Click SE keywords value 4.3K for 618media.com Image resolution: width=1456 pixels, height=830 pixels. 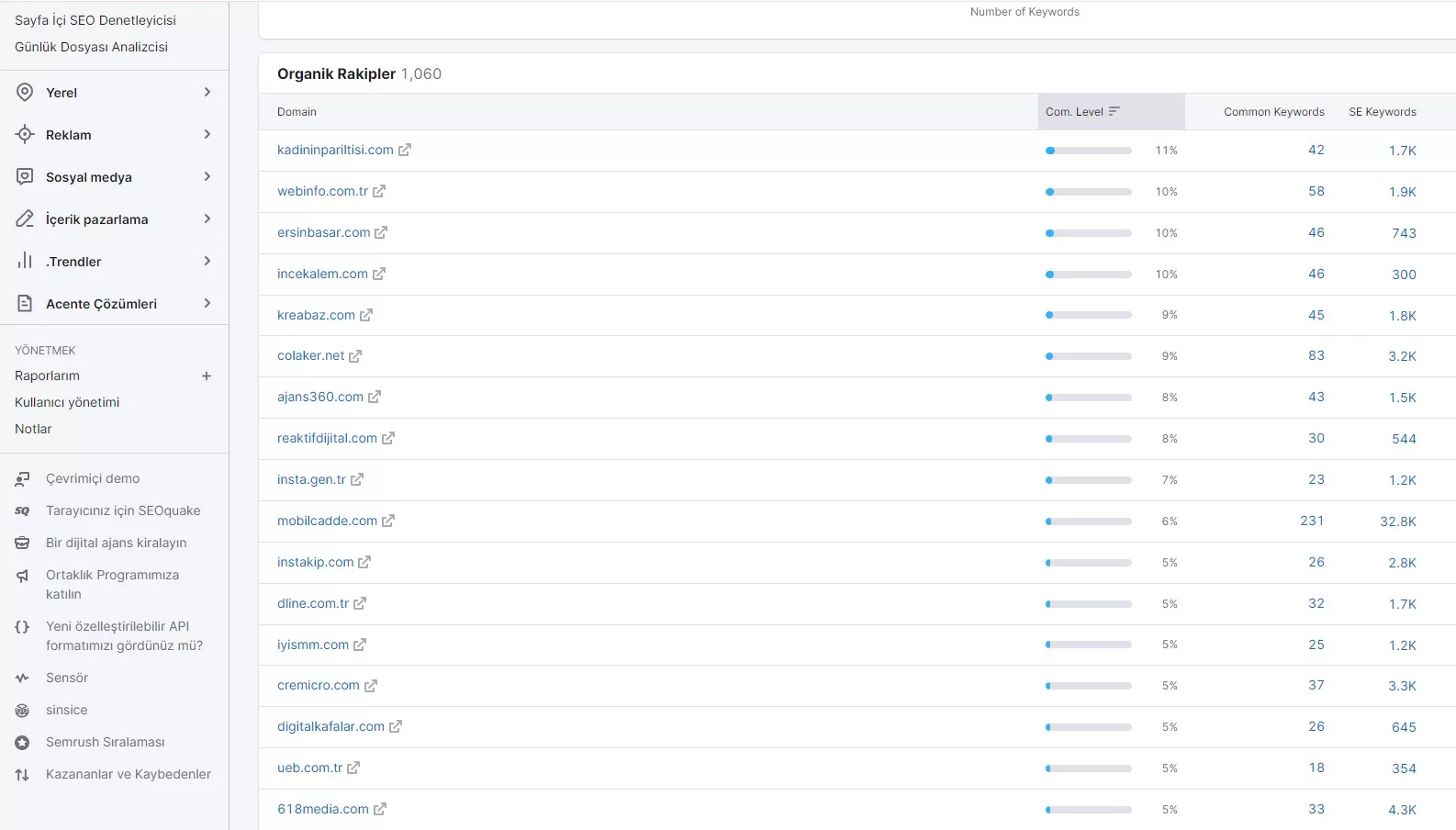point(1402,810)
